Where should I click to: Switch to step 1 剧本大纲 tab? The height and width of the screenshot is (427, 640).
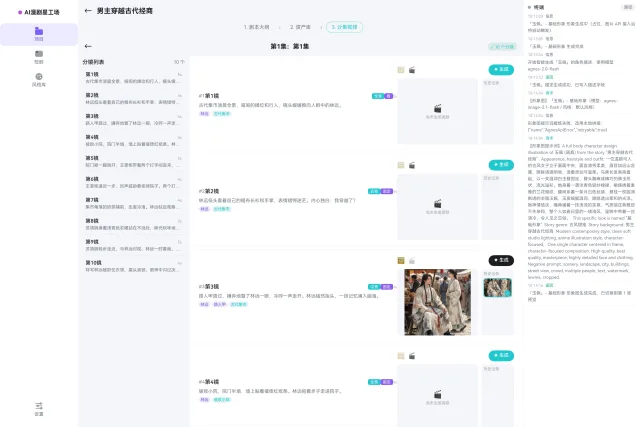(256, 27)
